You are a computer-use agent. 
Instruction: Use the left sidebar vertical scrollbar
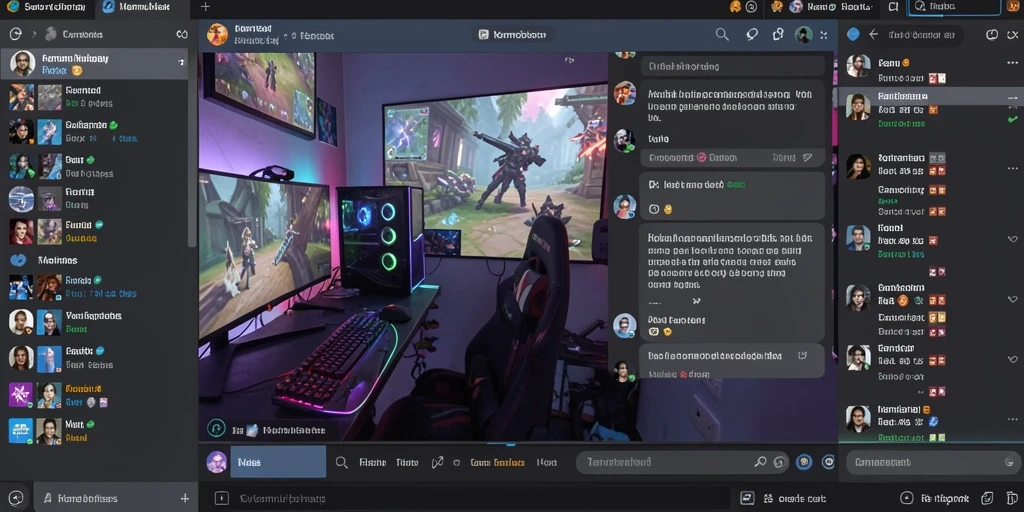coord(192,150)
